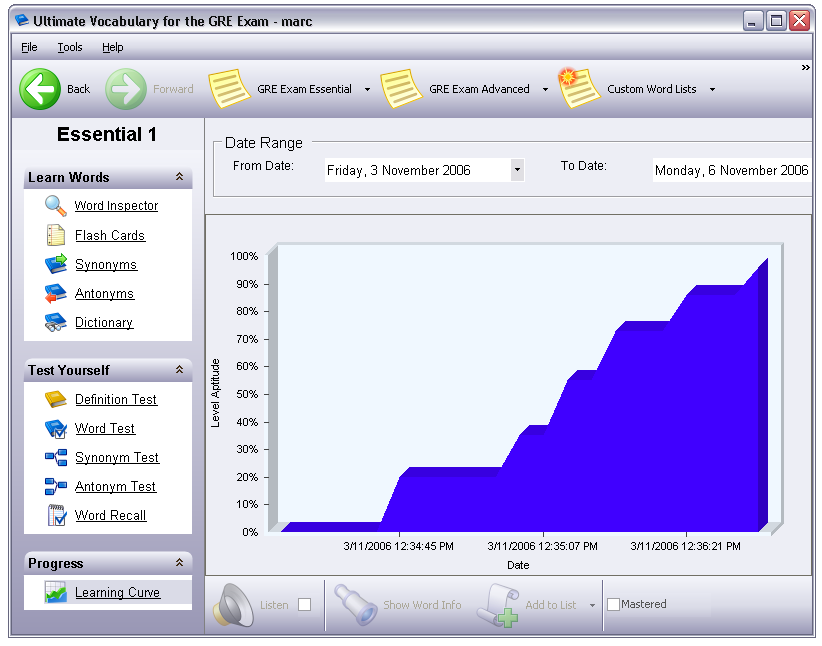This screenshot has width=822, height=646.
Task: Open the Custom Word Lists notepad icon
Action: tap(579, 88)
